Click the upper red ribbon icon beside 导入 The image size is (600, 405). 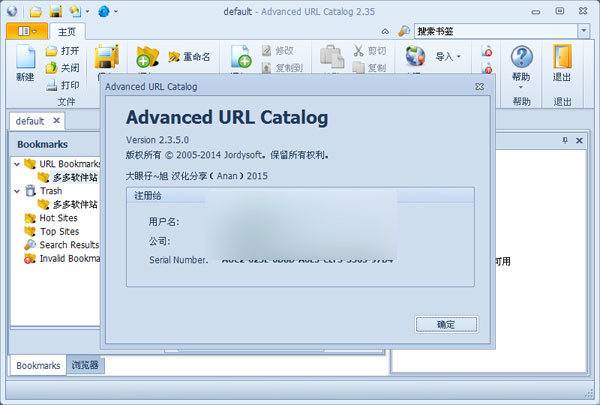tap(488, 51)
